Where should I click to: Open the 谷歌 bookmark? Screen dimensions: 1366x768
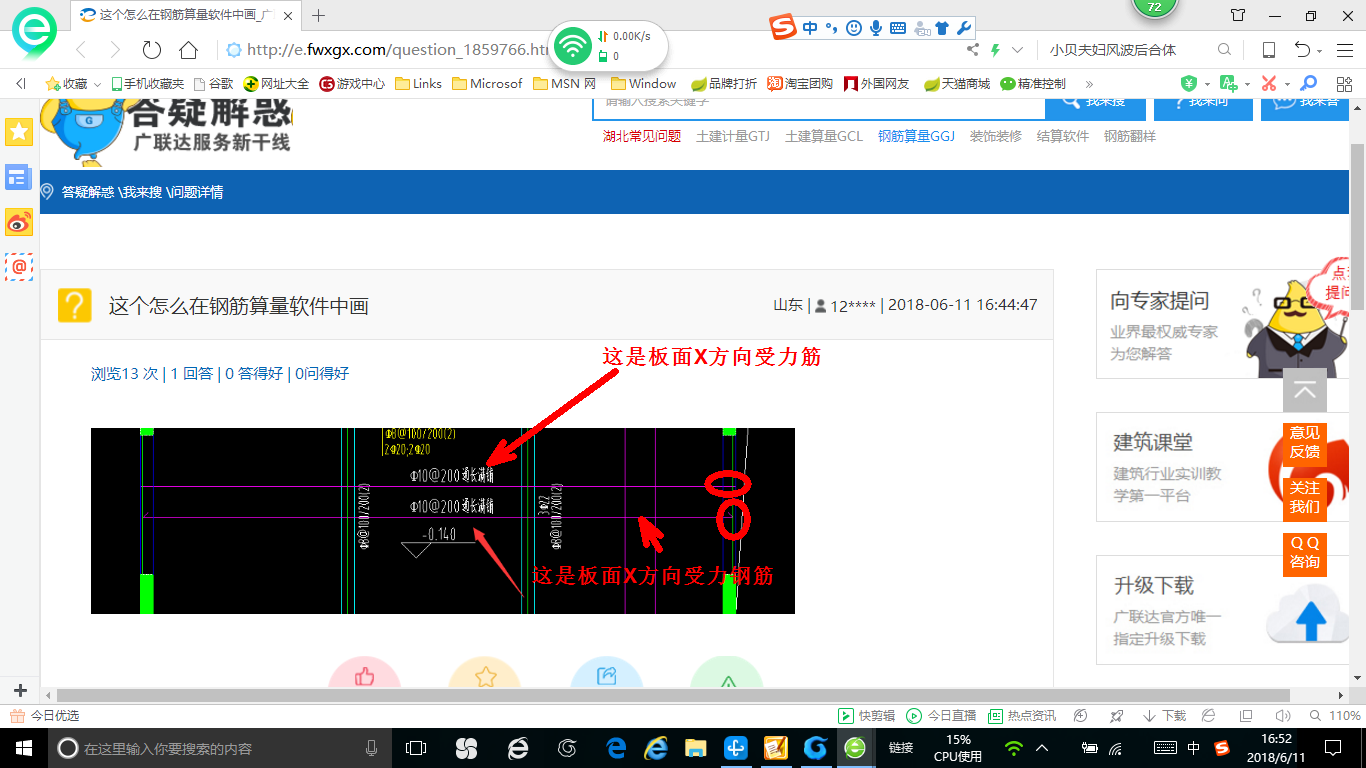[213, 84]
